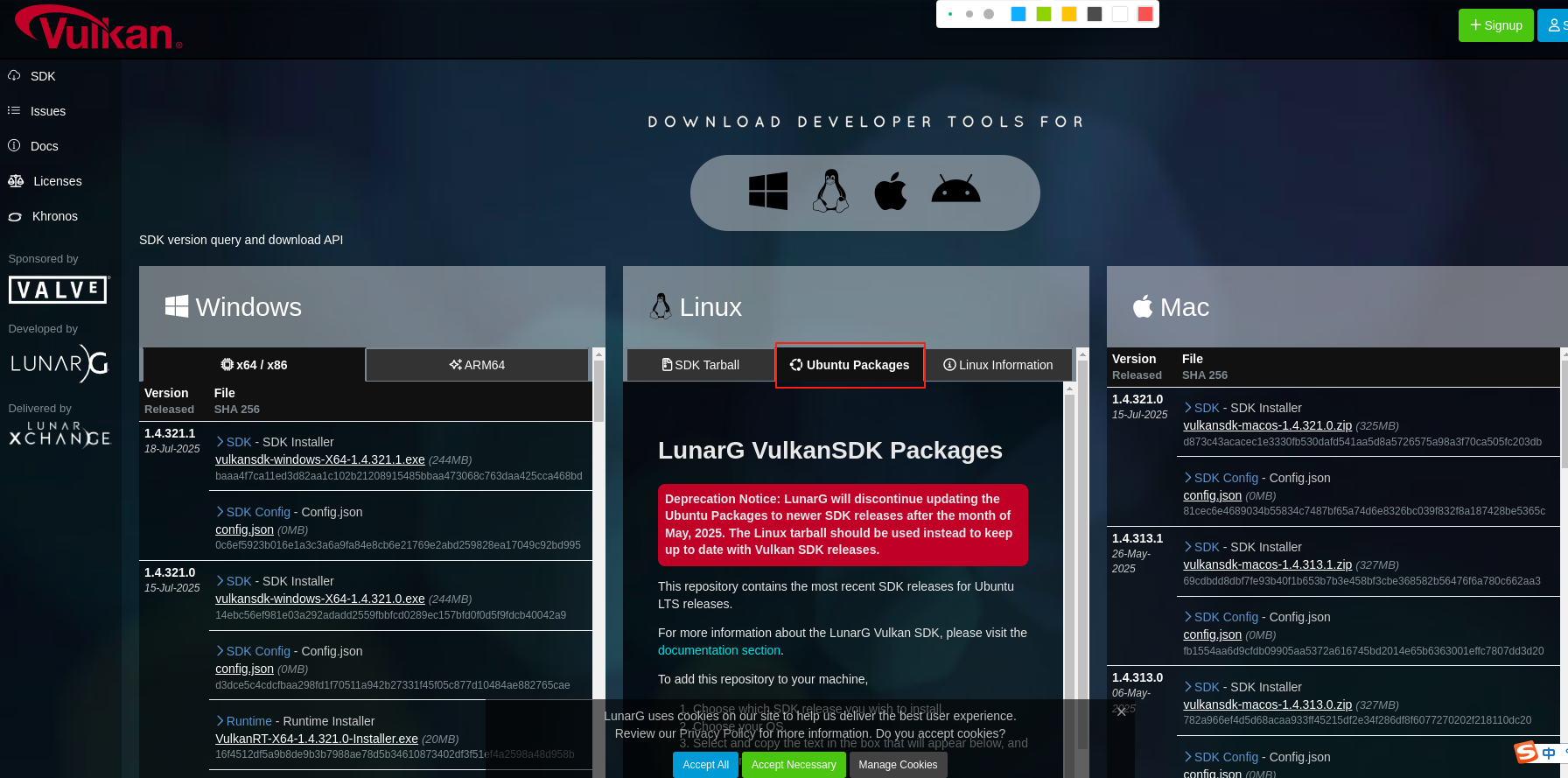Click the LunarG VulkanSDK Packages heading
Viewport: 1568px width, 778px height.
(830, 450)
